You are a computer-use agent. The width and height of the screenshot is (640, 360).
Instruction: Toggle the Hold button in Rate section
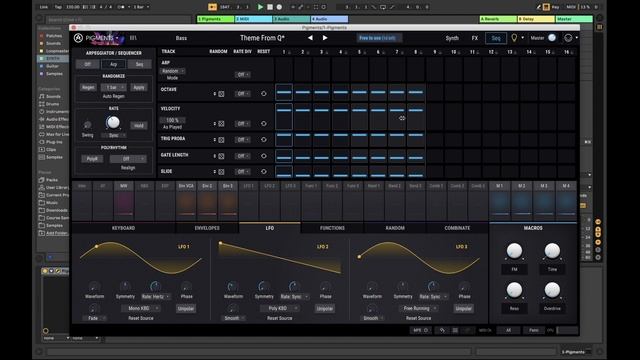tap(139, 125)
